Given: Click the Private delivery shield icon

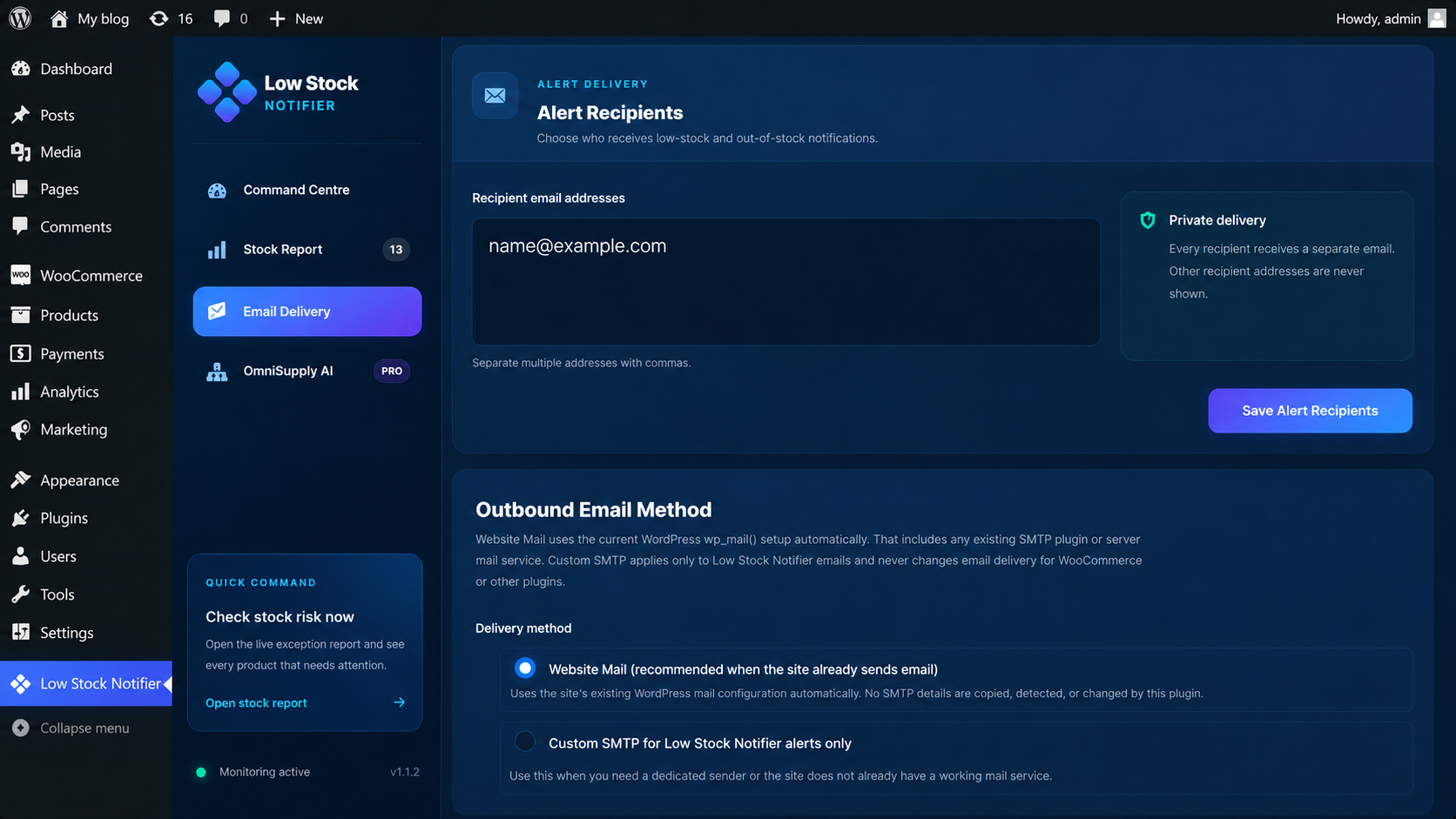Looking at the screenshot, I should pos(1148,220).
